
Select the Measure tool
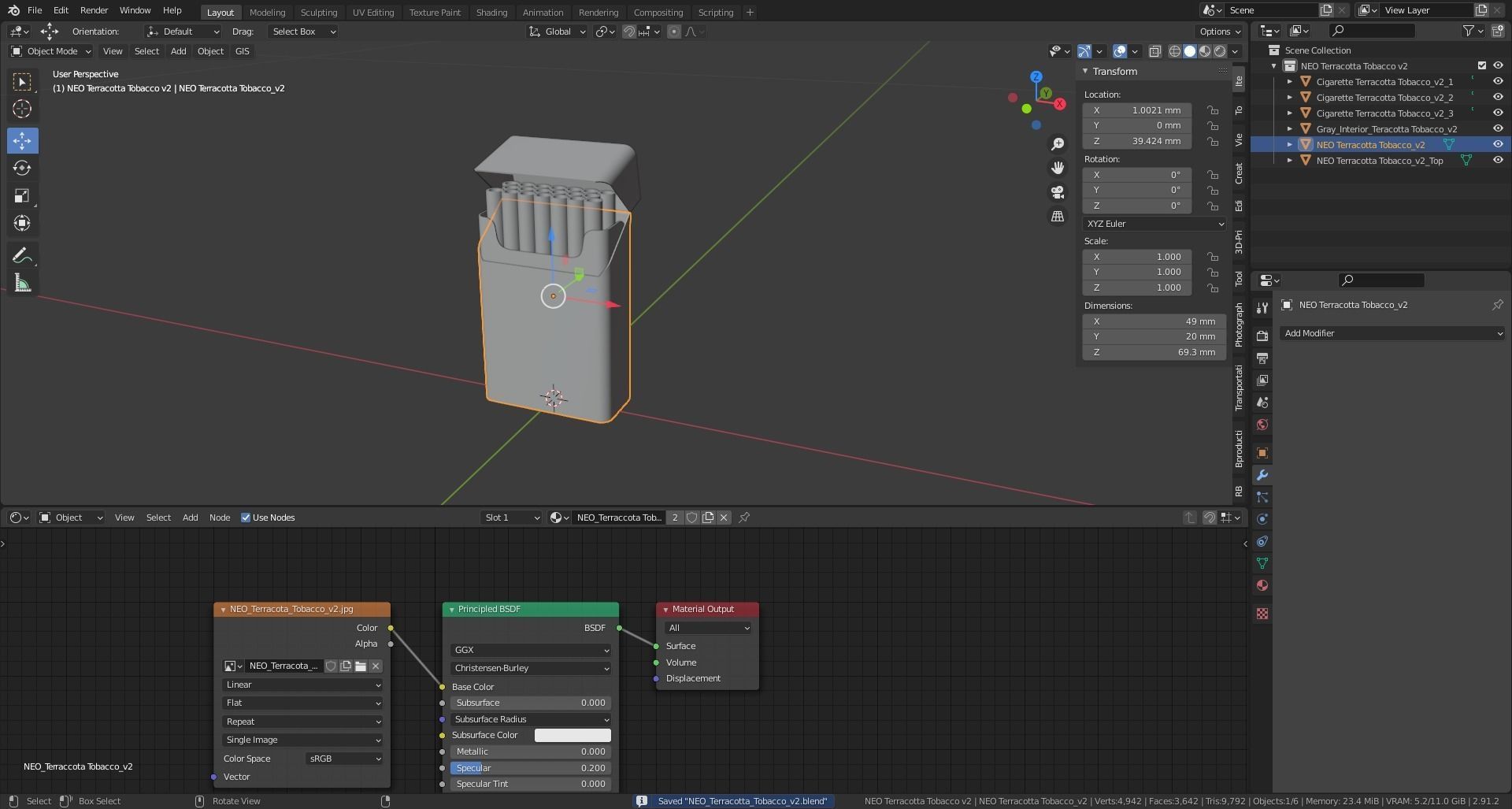click(22, 284)
